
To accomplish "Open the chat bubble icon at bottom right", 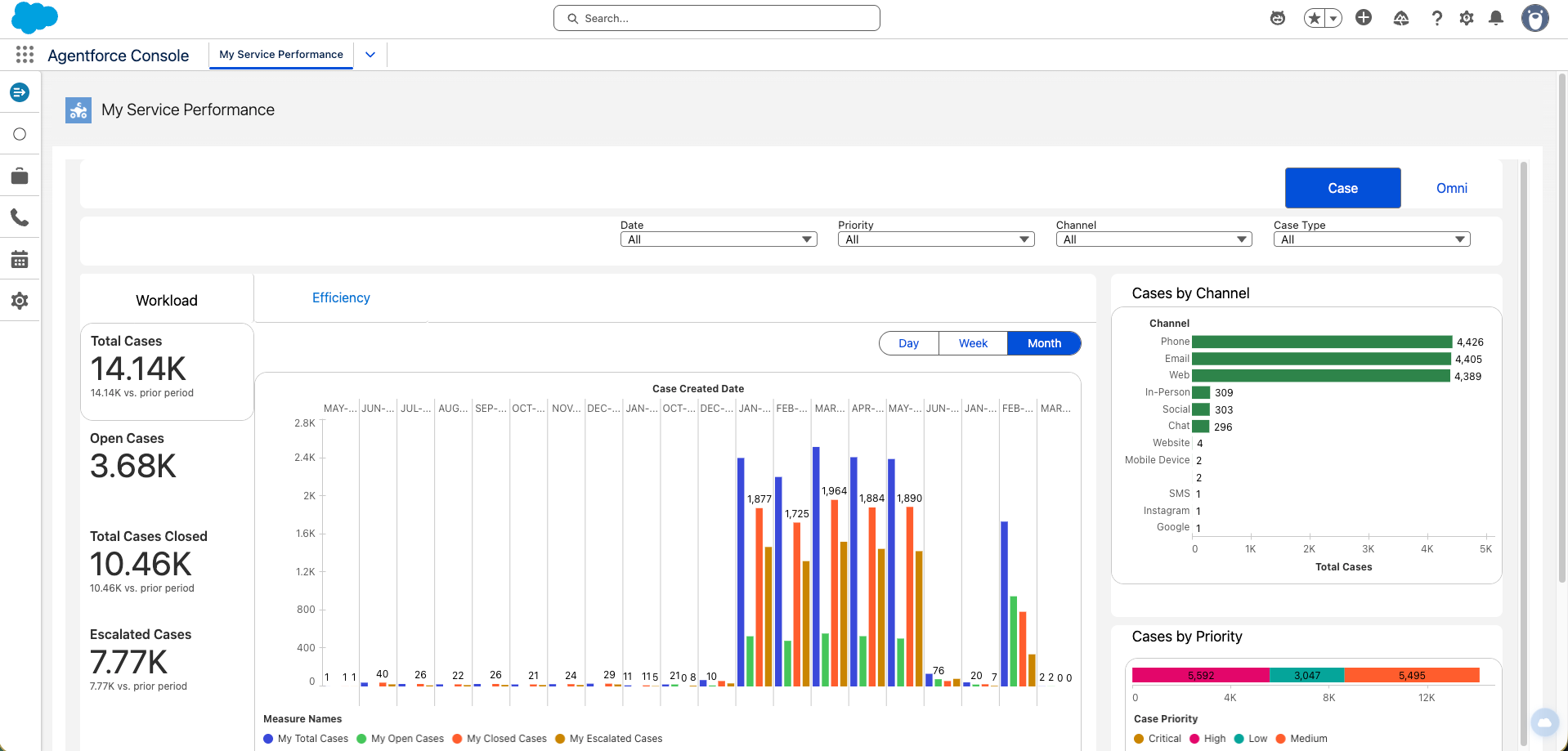I will 1544,722.
